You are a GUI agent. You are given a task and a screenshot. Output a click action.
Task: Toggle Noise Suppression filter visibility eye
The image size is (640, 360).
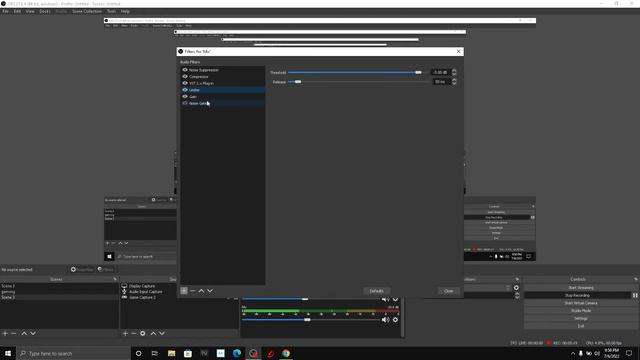[x=185, y=70]
